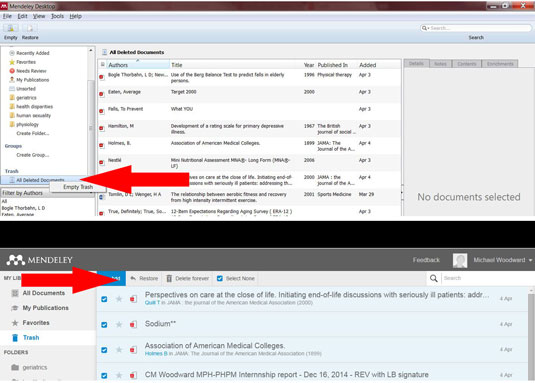This screenshot has height=383, width=535.
Task: Open the Tools menu
Action: tap(57, 16)
